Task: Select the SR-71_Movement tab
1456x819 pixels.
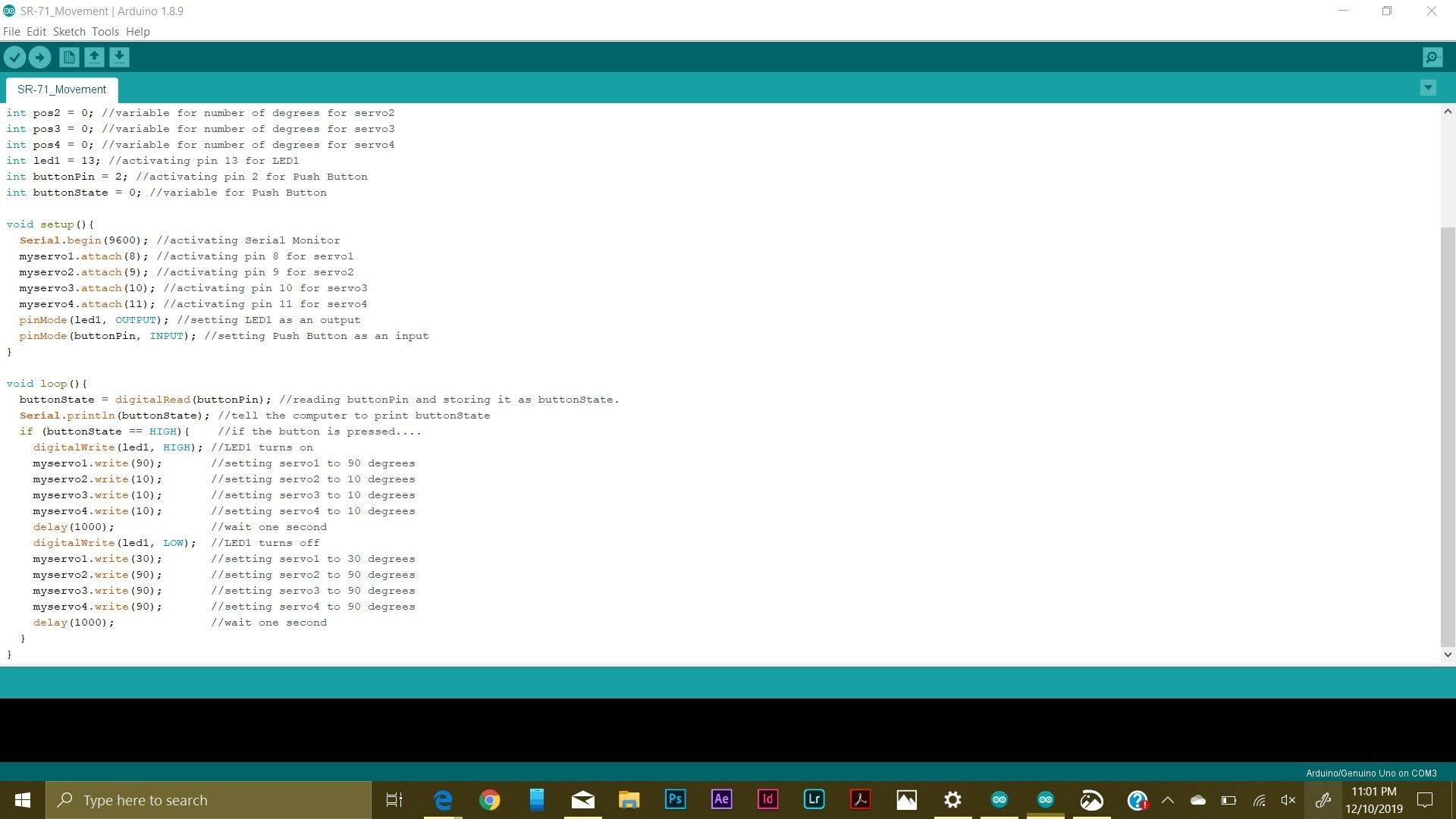Action: (x=61, y=89)
